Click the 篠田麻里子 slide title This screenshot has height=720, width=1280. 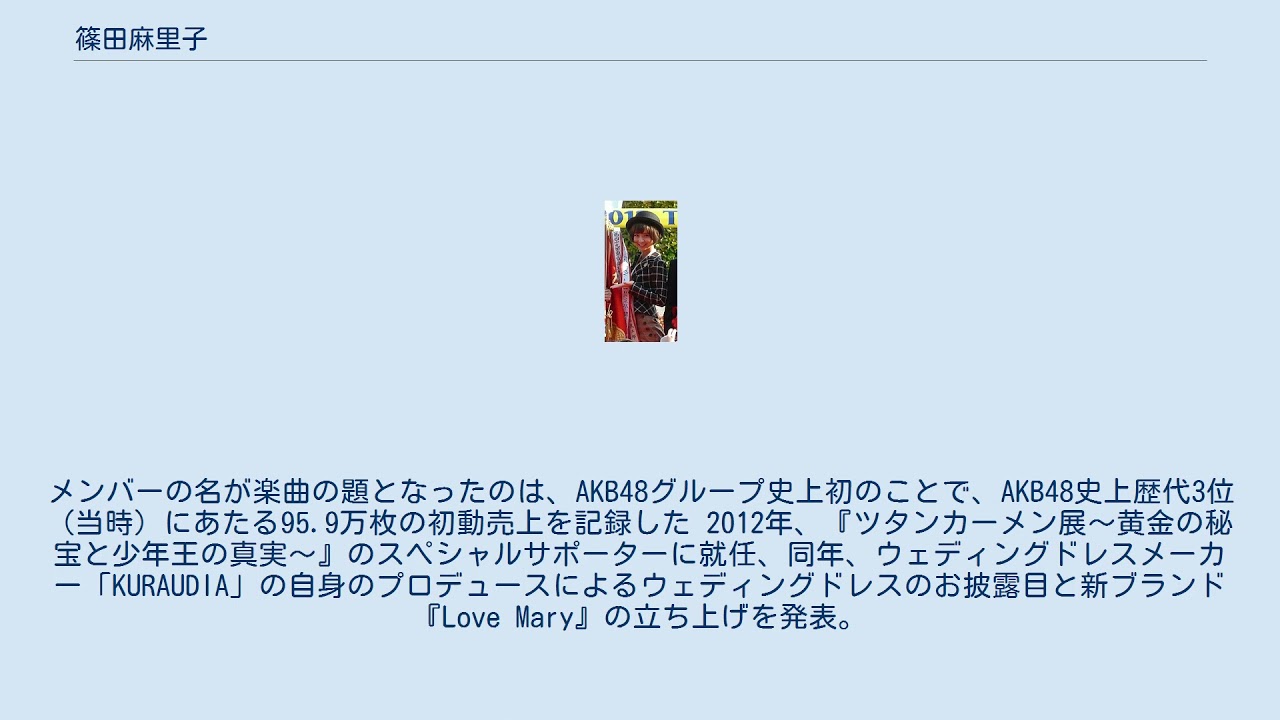click(x=141, y=39)
